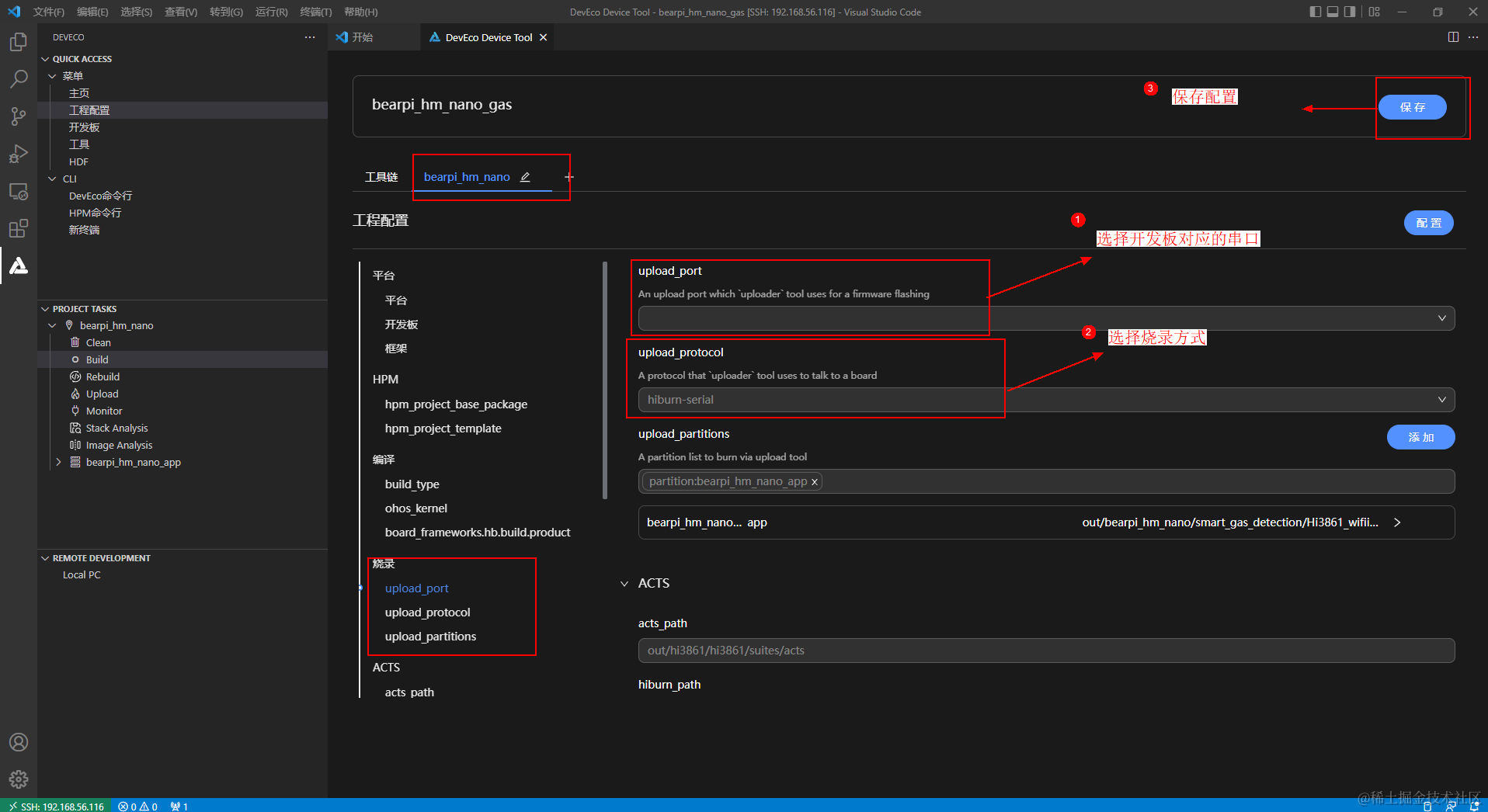1488x812 pixels.
Task: Collapse the QUICK ACCESS section
Action: [45, 59]
